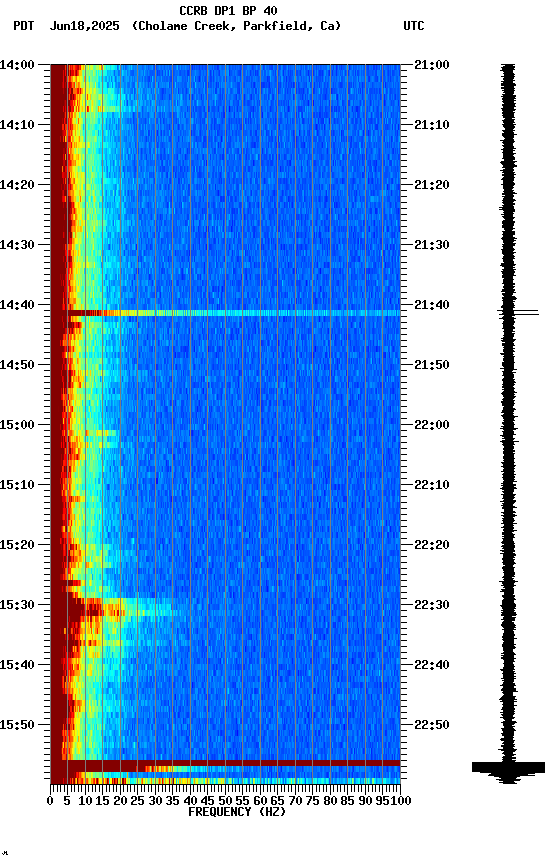This screenshot has width=552, height=864.
Task: Click the 15:40 PDT time label
Action: tap(17, 665)
